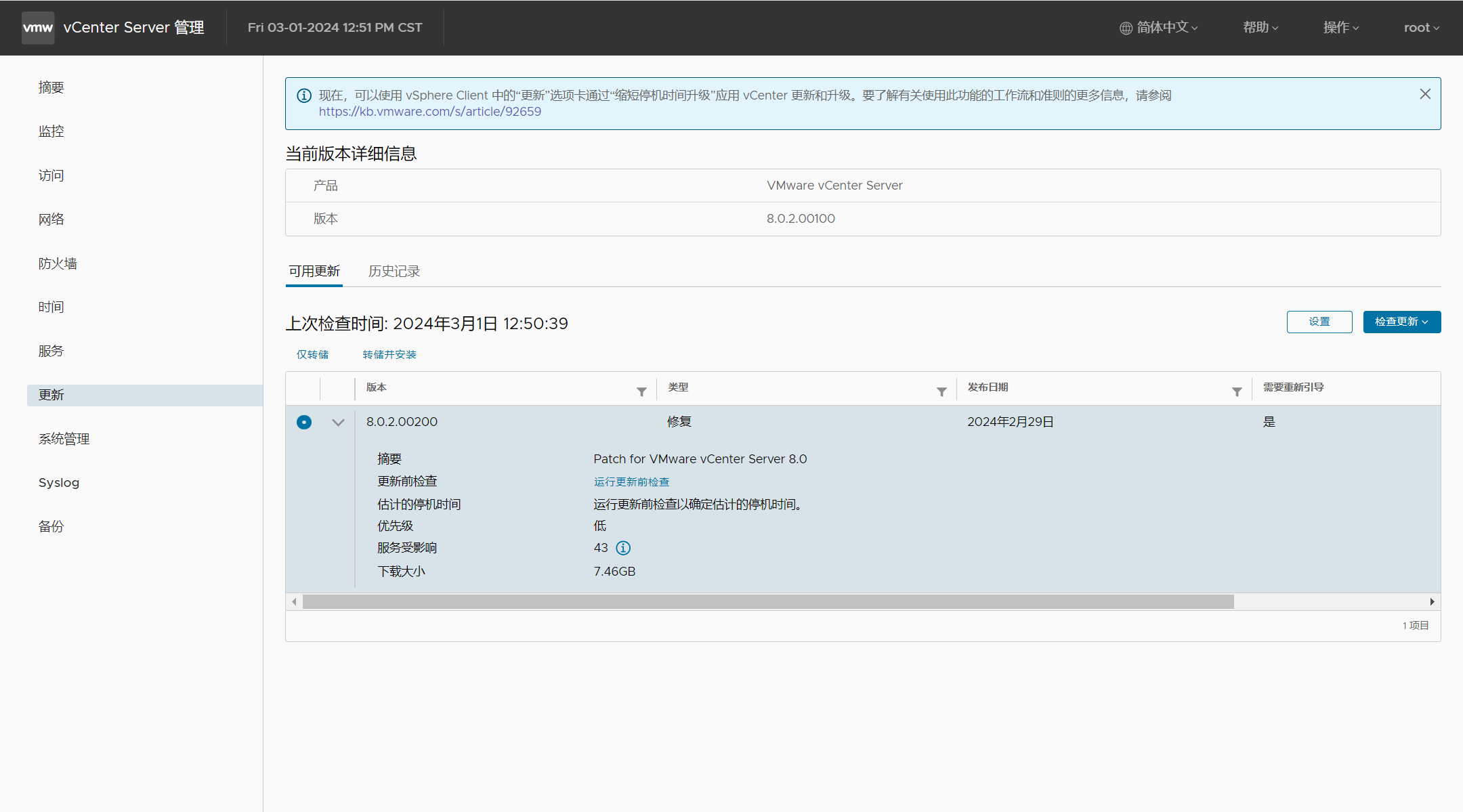Click 运行更新前检查 link
The width and height of the screenshot is (1463, 812).
pyautogui.click(x=631, y=482)
